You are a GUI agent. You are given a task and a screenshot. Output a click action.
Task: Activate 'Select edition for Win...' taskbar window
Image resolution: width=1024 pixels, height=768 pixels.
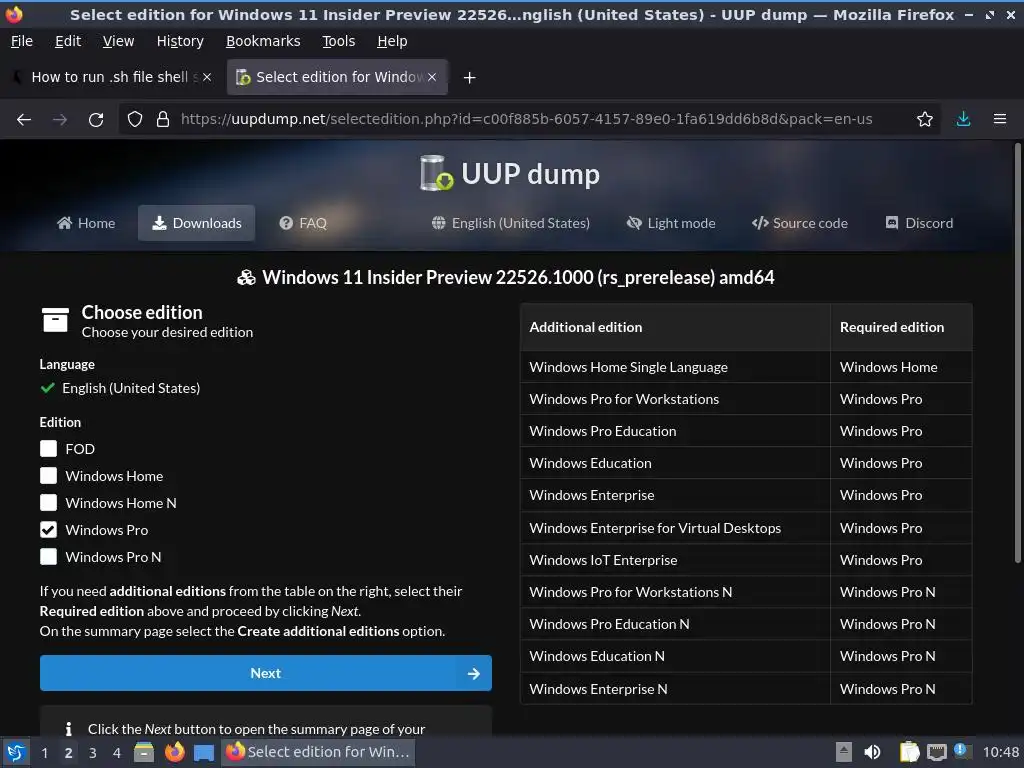318,752
